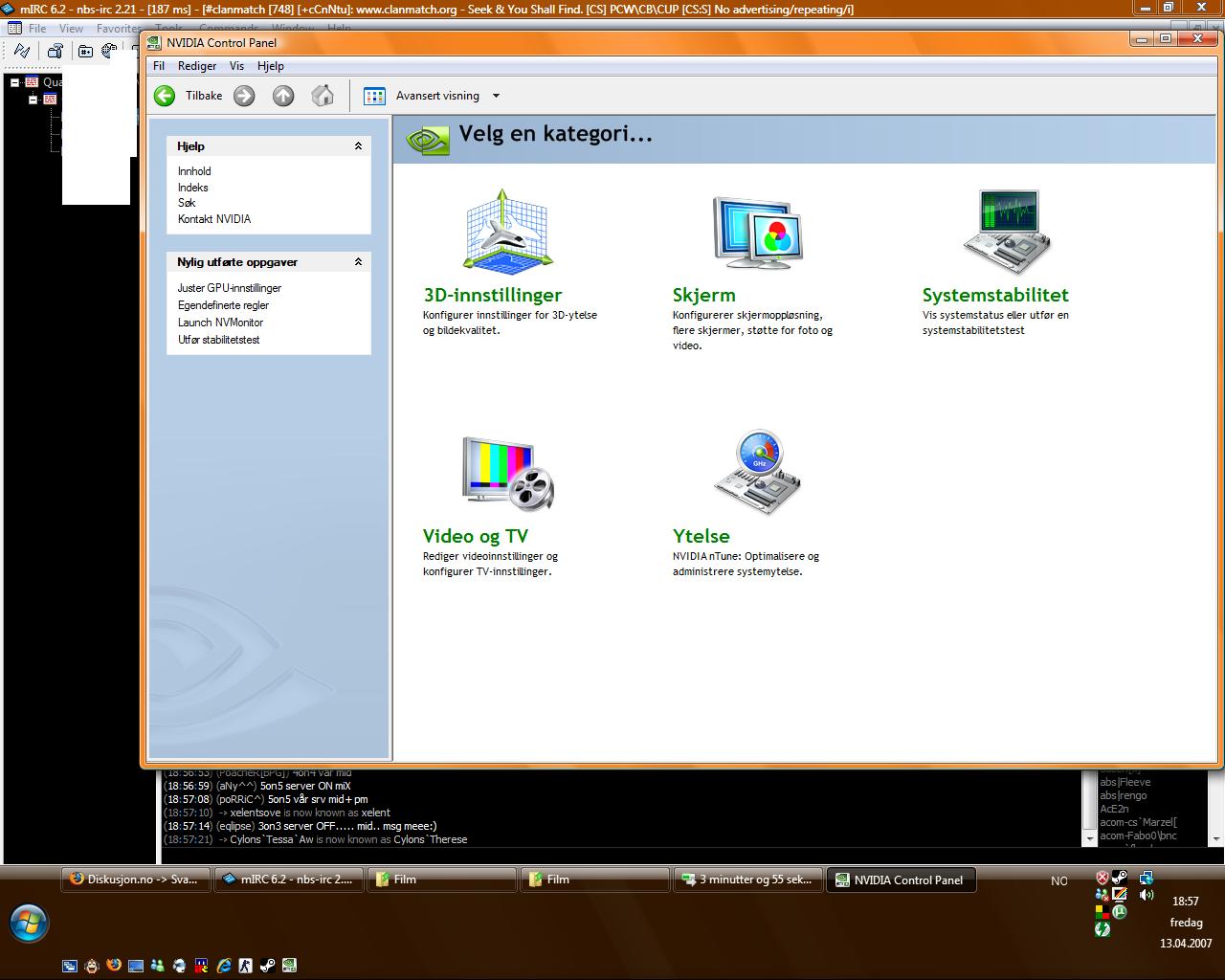Open the Hjelp menu in the menu bar
The width and height of the screenshot is (1225, 980).
tap(271, 66)
